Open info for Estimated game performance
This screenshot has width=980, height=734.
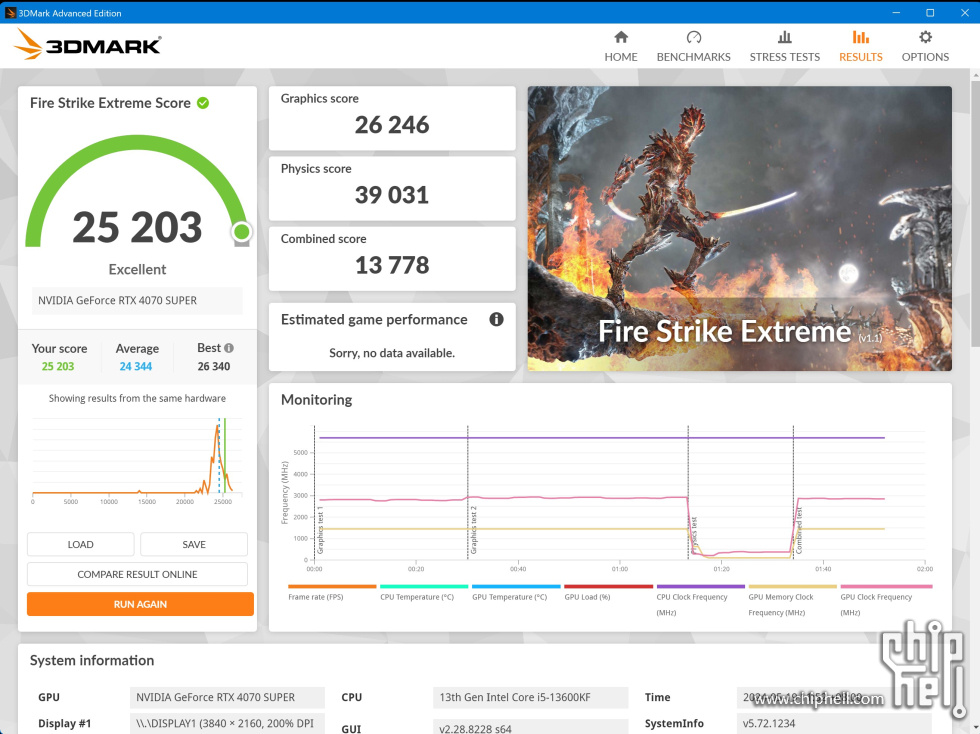tap(496, 319)
